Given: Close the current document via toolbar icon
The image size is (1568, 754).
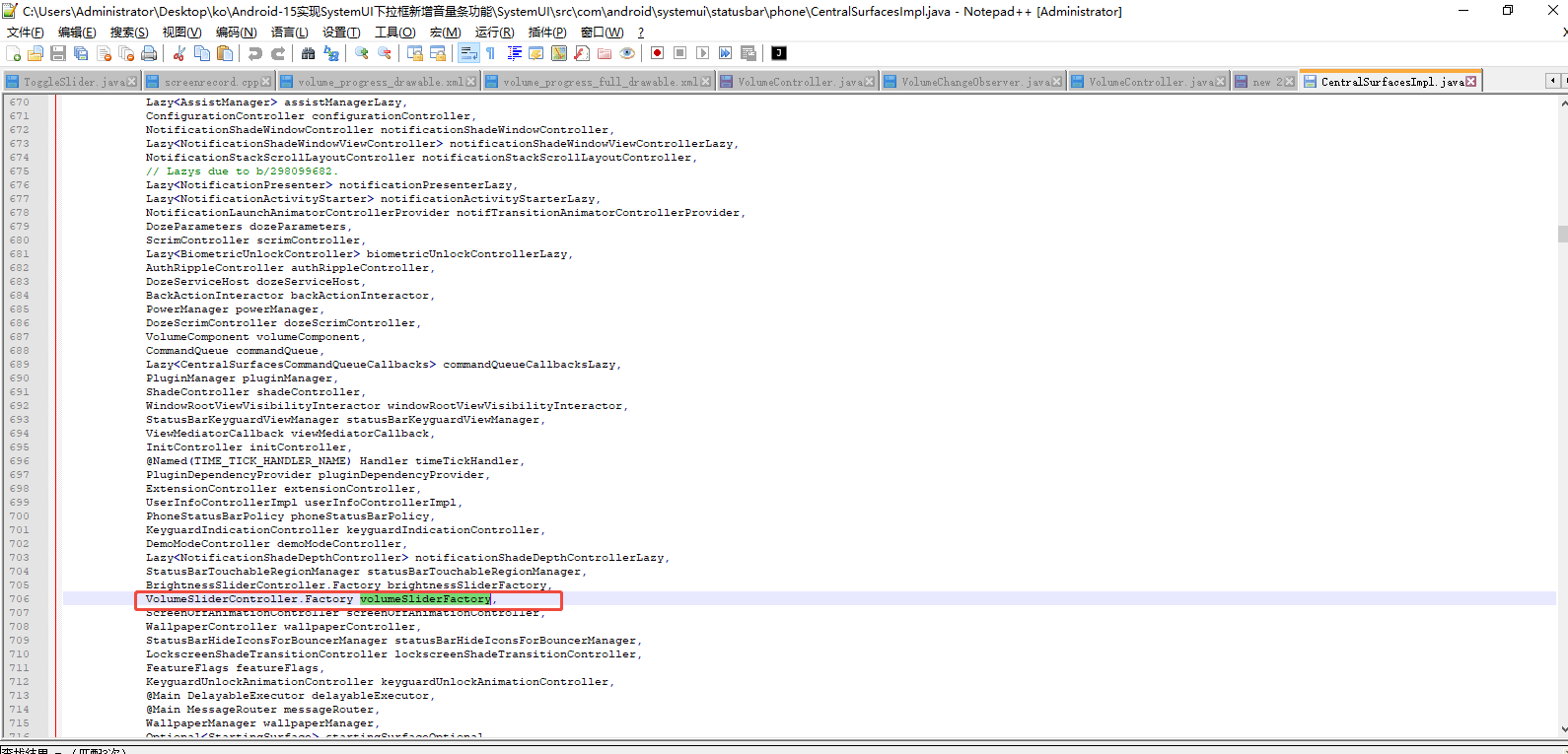Looking at the screenshot, I should click(x=104, y=53).
